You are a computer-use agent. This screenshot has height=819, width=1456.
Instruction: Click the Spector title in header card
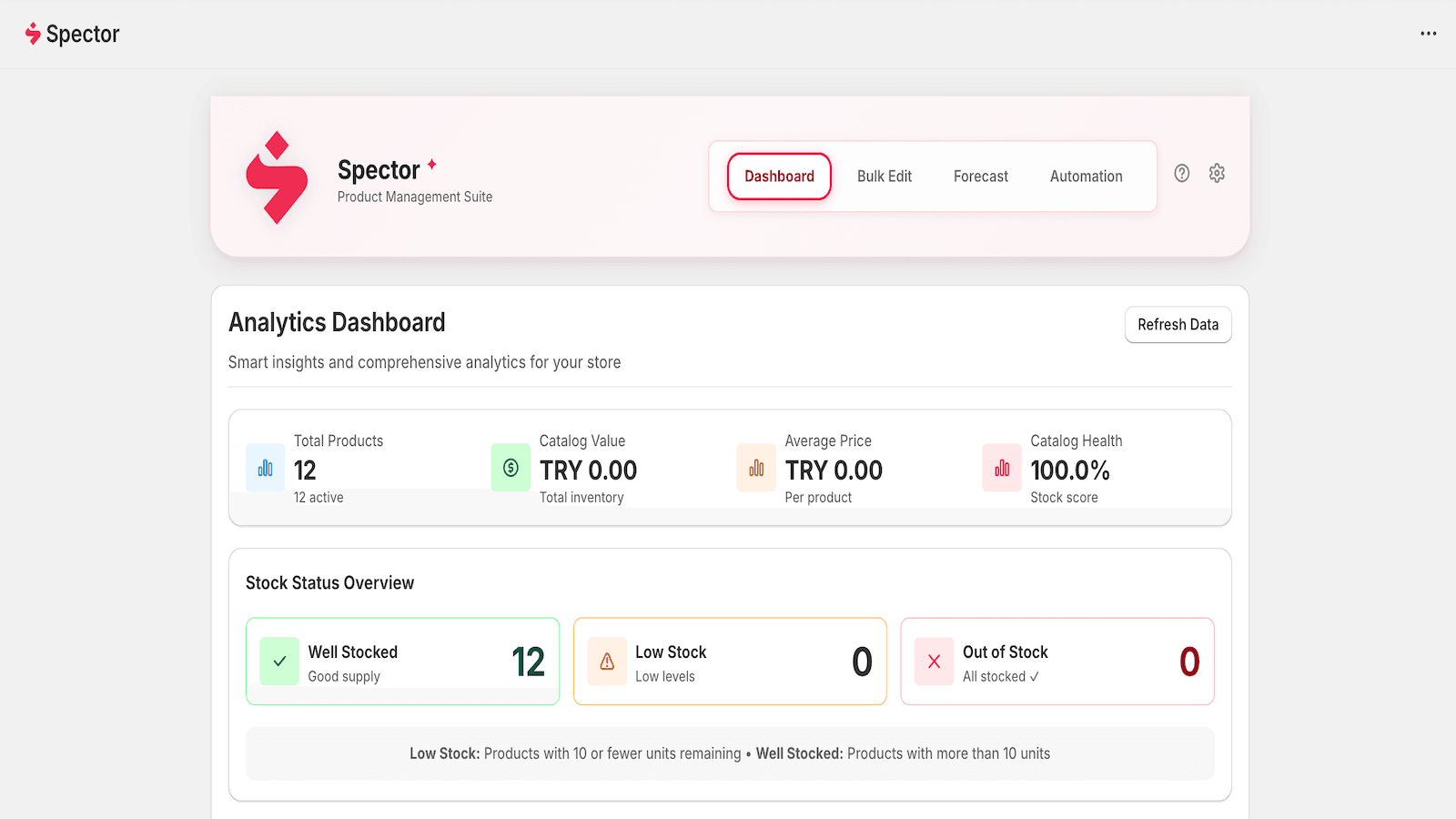coord(379,170)
